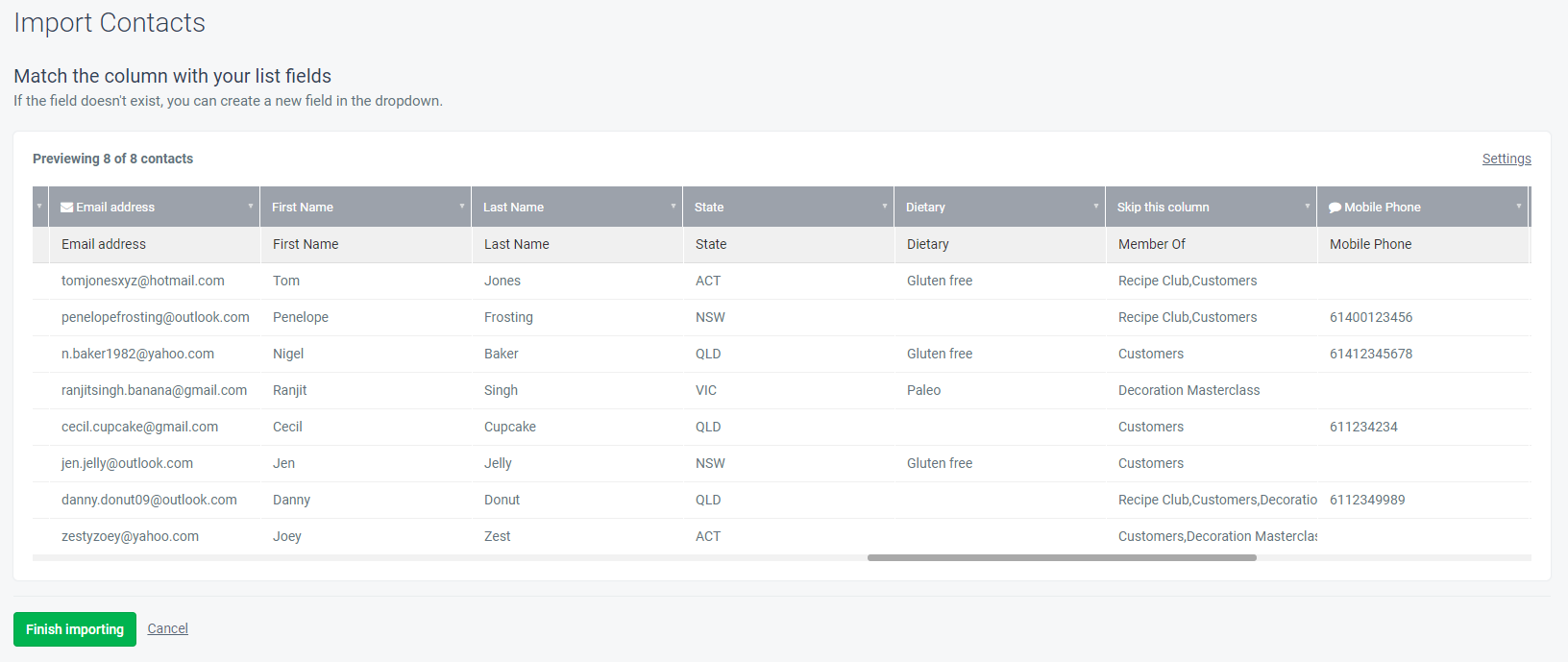
Task: Select mobile number 6112349989
Action: [x=1367, y=500]
